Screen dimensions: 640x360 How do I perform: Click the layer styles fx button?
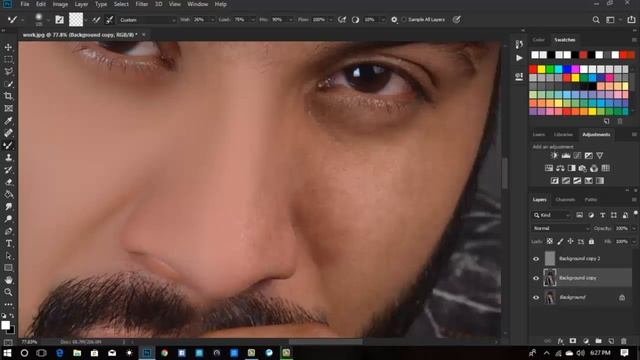coord(560,341)
